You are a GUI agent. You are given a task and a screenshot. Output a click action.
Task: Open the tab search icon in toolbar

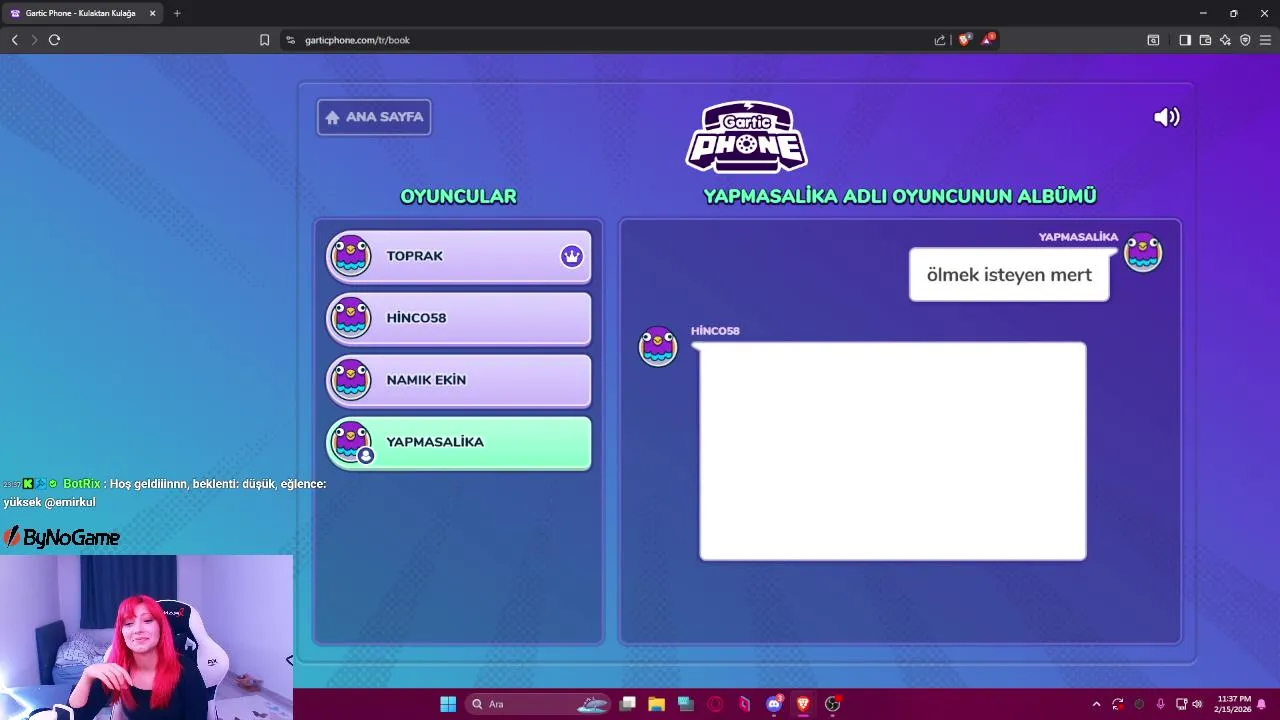pos(1153,40)
